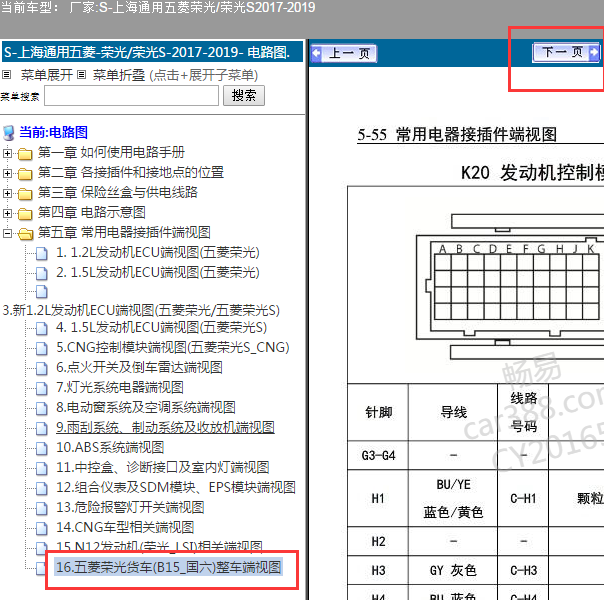Expand 第三章 保险丝盒与供电线路 plus toggle
The height and width of the screenshot is (600, 604).
[7, 193]
